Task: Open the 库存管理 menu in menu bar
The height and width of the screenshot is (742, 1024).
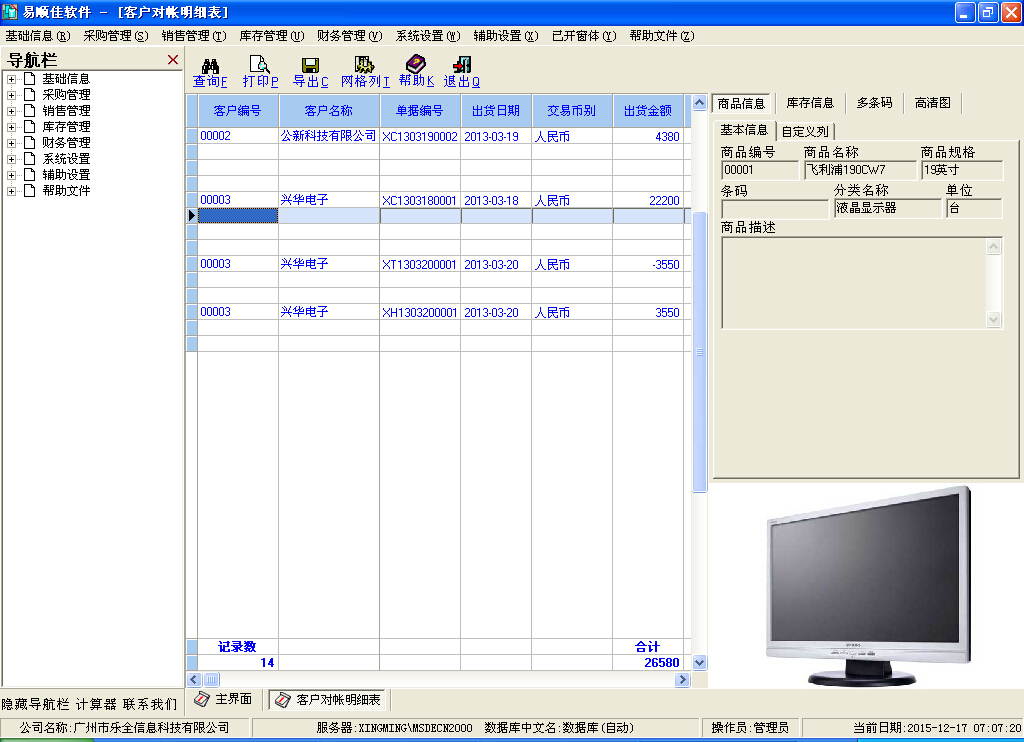Action: (272, 36)
